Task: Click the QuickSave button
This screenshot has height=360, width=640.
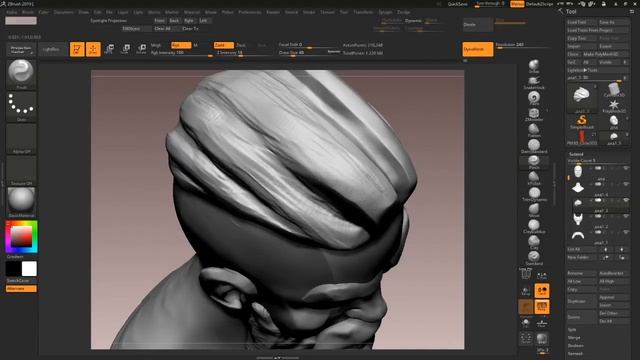Action: (458, 4)
